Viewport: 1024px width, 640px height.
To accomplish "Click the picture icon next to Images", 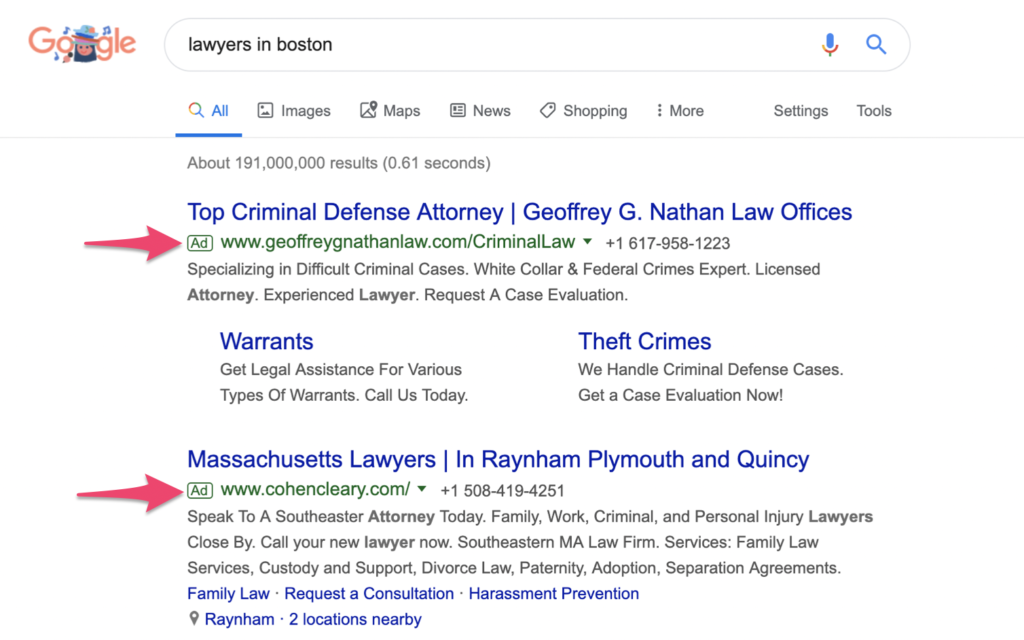I will (265, 110).
